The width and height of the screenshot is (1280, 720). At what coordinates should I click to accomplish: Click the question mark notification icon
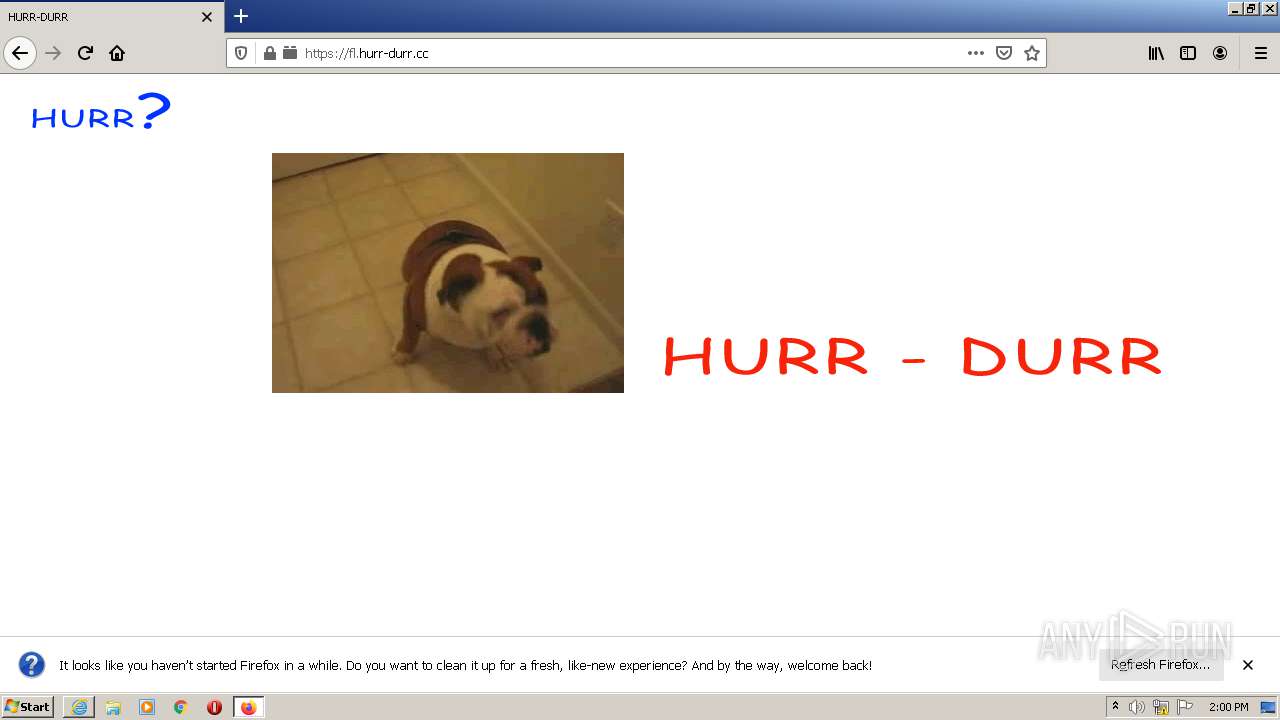tap(32, 665)
